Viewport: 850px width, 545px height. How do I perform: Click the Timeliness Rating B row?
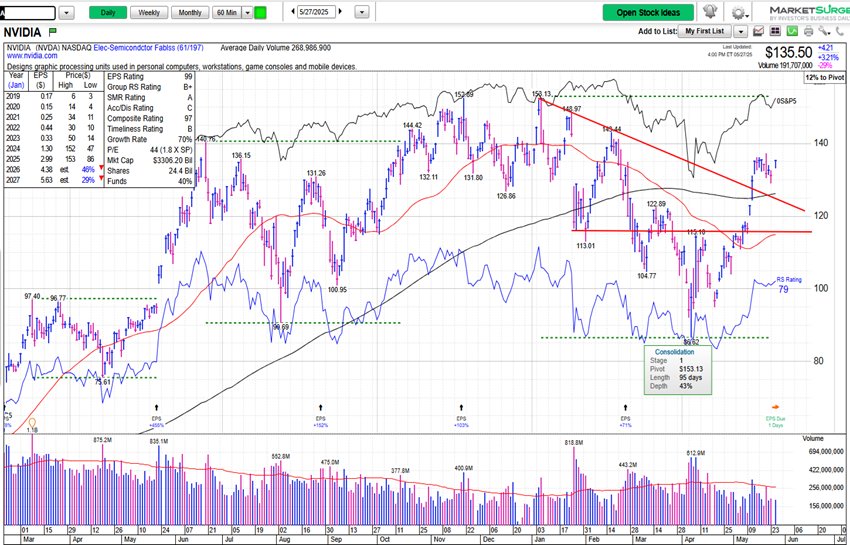tap(150, 129)
